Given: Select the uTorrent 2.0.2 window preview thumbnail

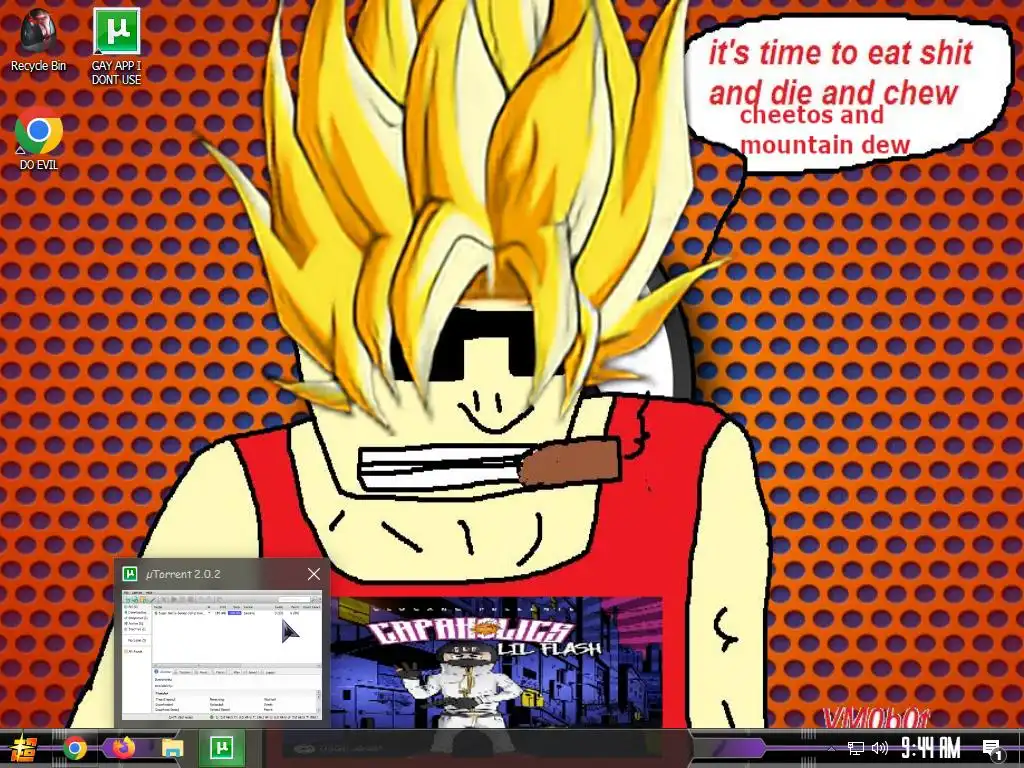Looking at the screenshot, I should (222, 655).
